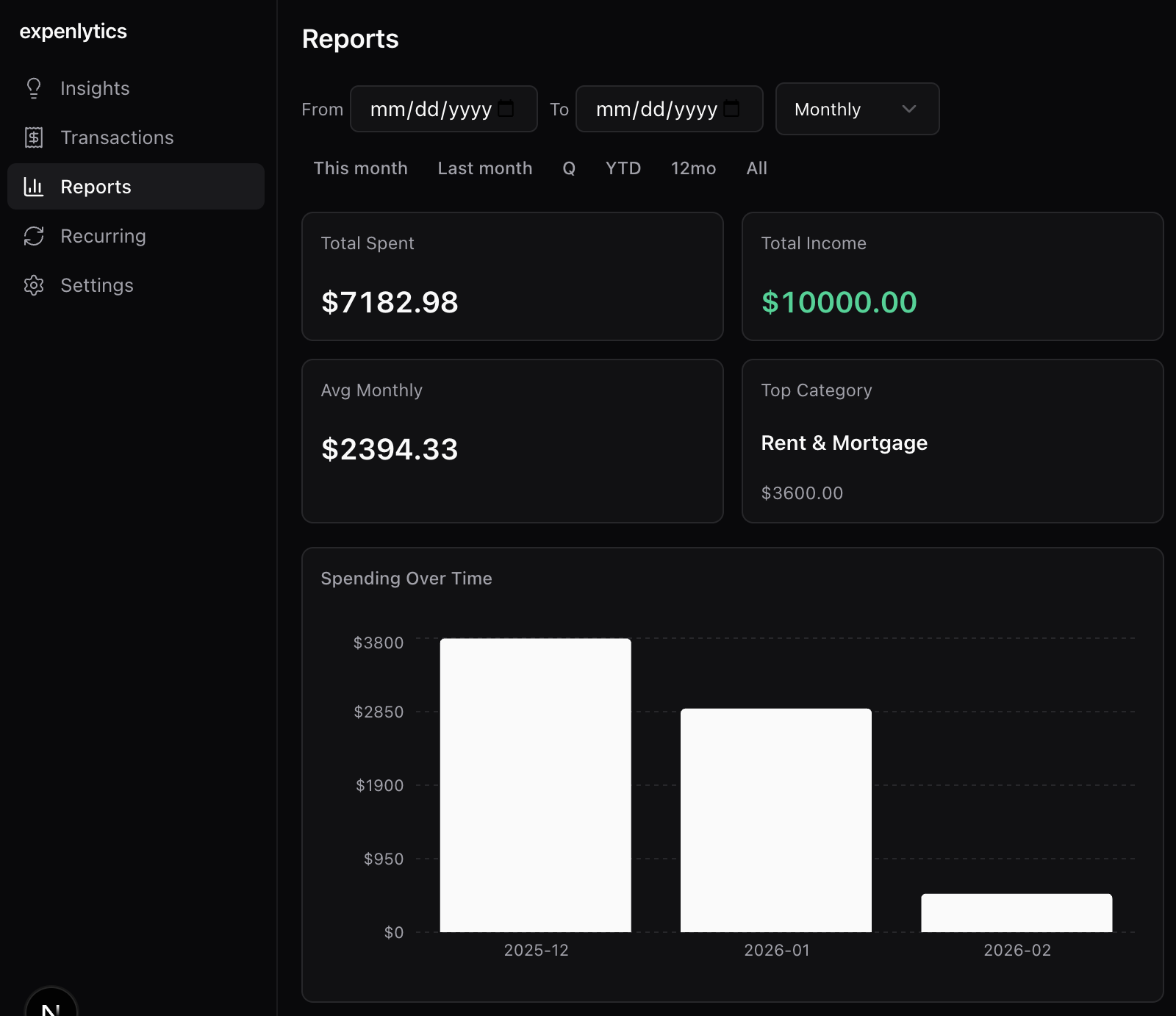Open Transactions via the receipt icon
Screen dimensions: 1176x1016
tap(34, 137)
